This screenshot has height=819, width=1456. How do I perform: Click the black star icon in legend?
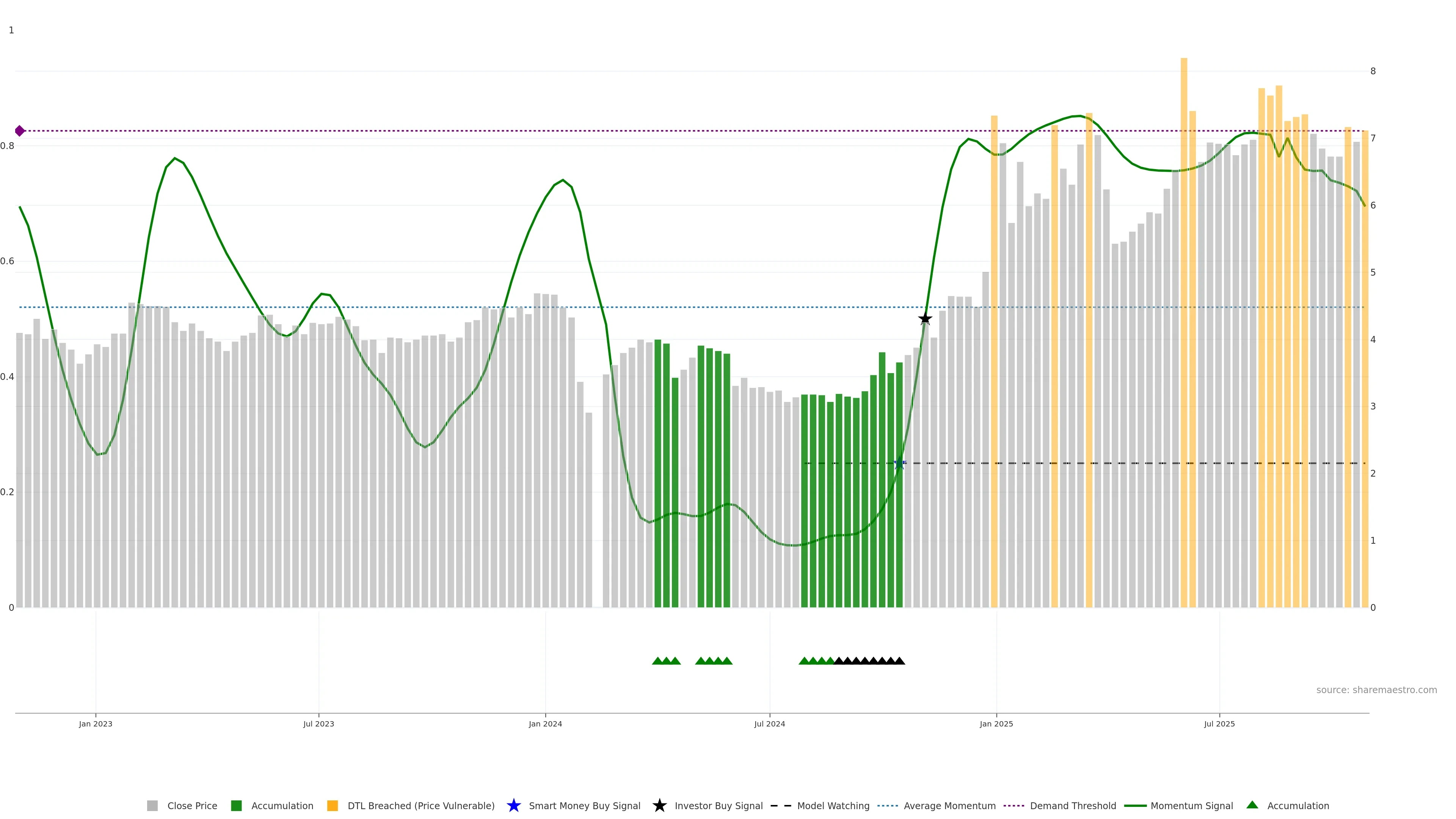pyautogui.click(x=659, y=806)
